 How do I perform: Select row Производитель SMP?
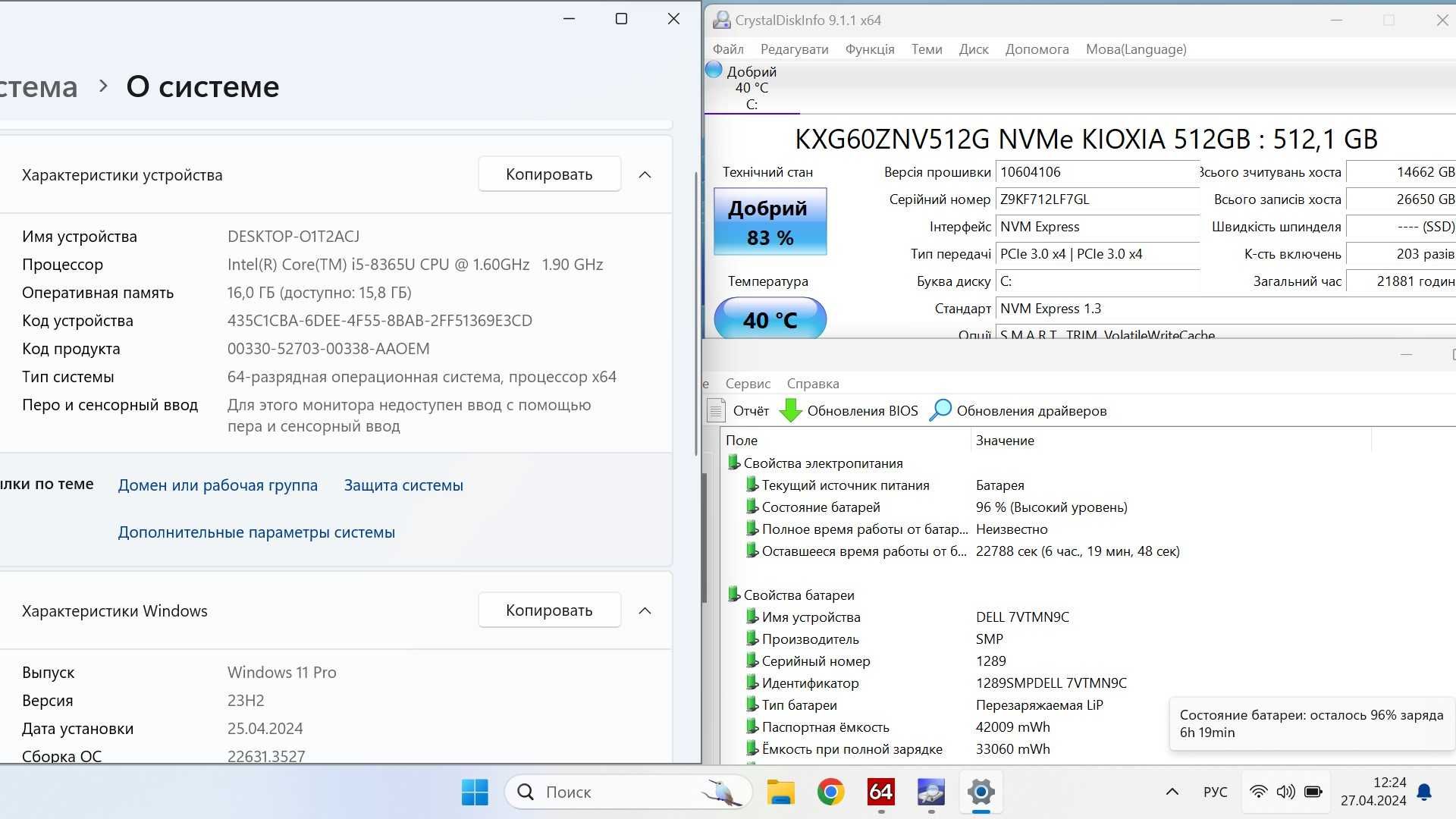pyautogui.click(x=810, y=639)
